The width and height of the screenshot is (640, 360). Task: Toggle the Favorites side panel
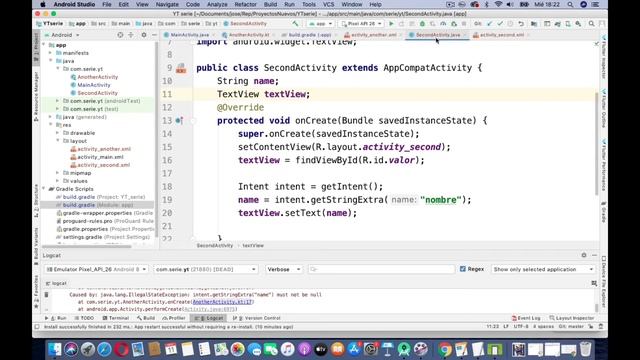pyautogui.click(x=36, y=291)
